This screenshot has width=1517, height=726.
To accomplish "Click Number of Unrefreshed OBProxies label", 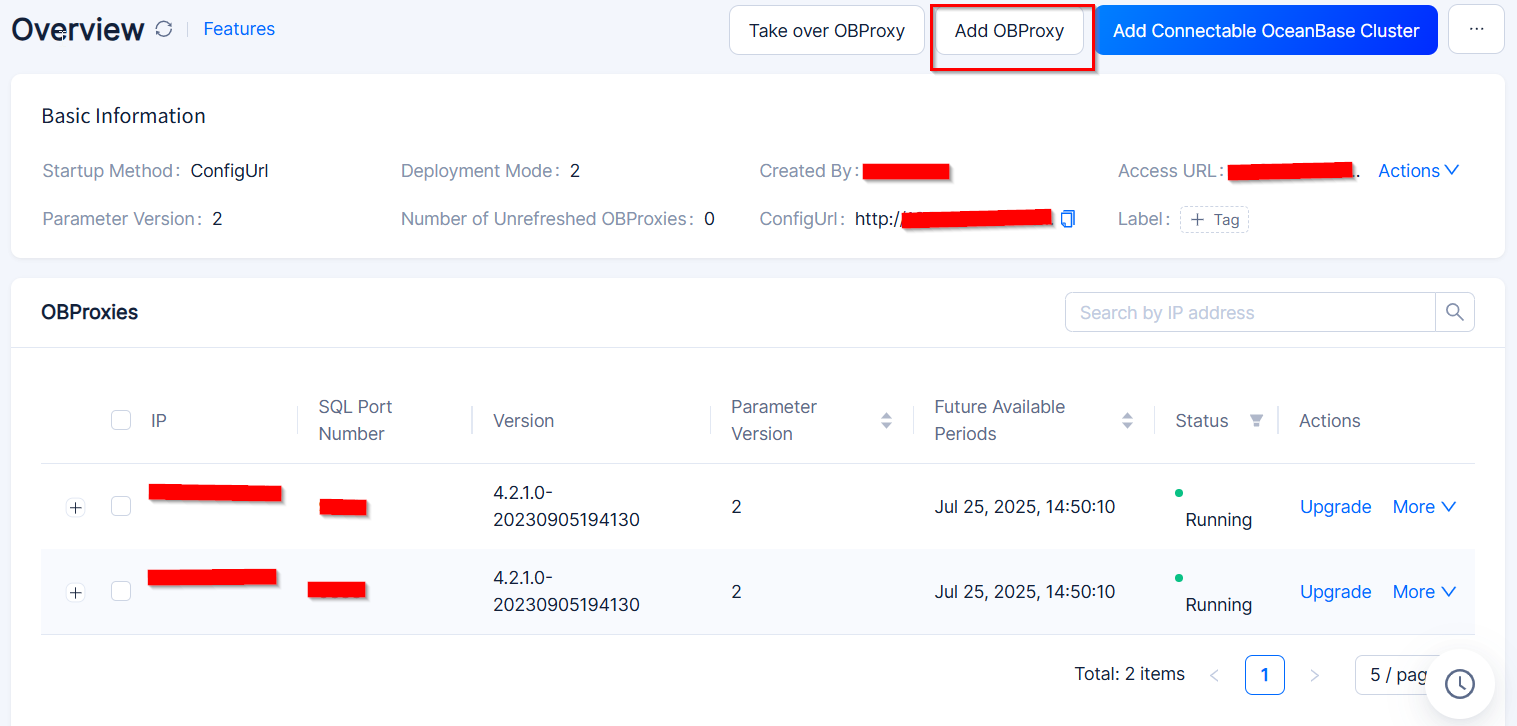I will pos(547,219).
